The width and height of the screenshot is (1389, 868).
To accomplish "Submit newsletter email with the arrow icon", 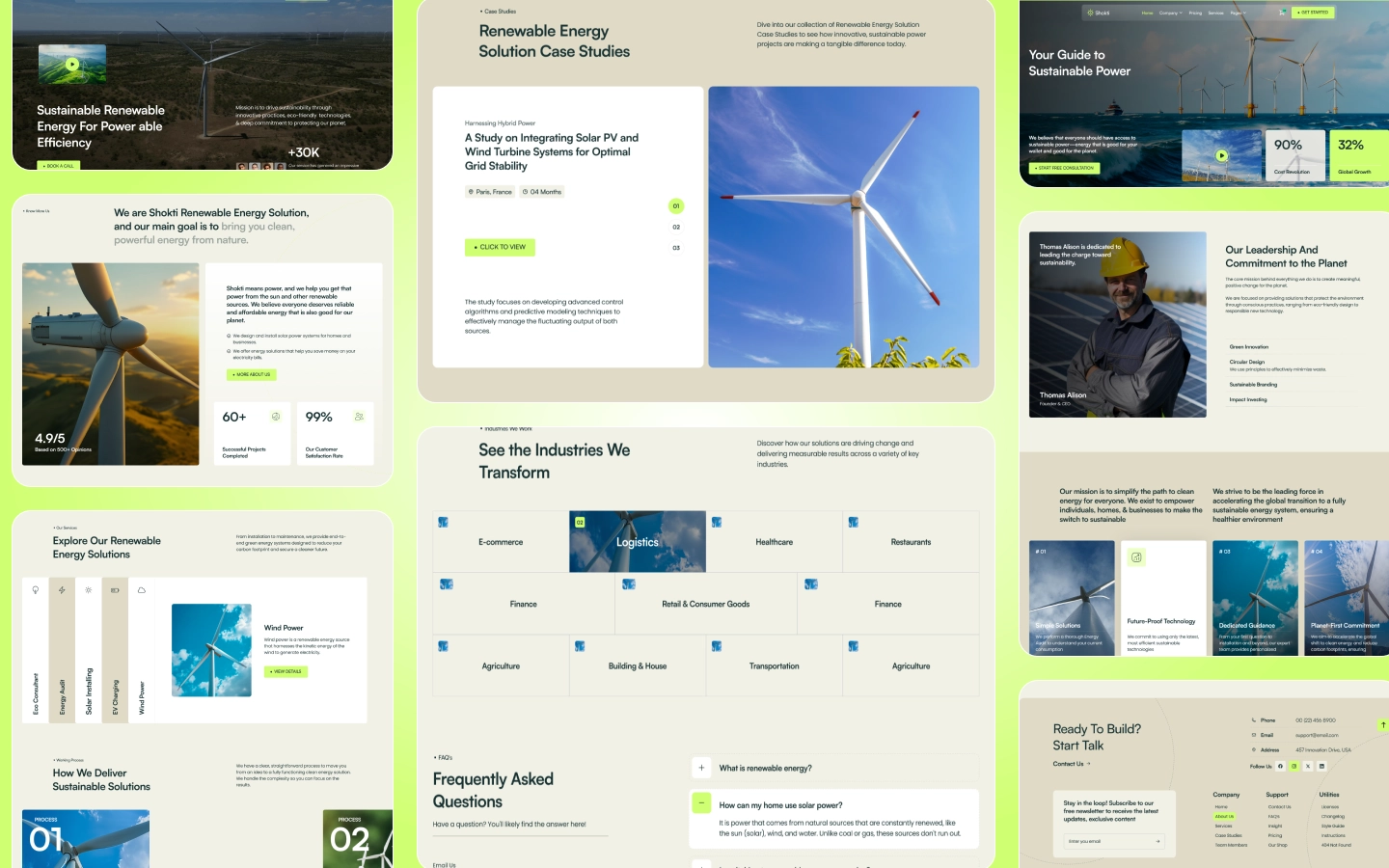I will point(1157,841).
